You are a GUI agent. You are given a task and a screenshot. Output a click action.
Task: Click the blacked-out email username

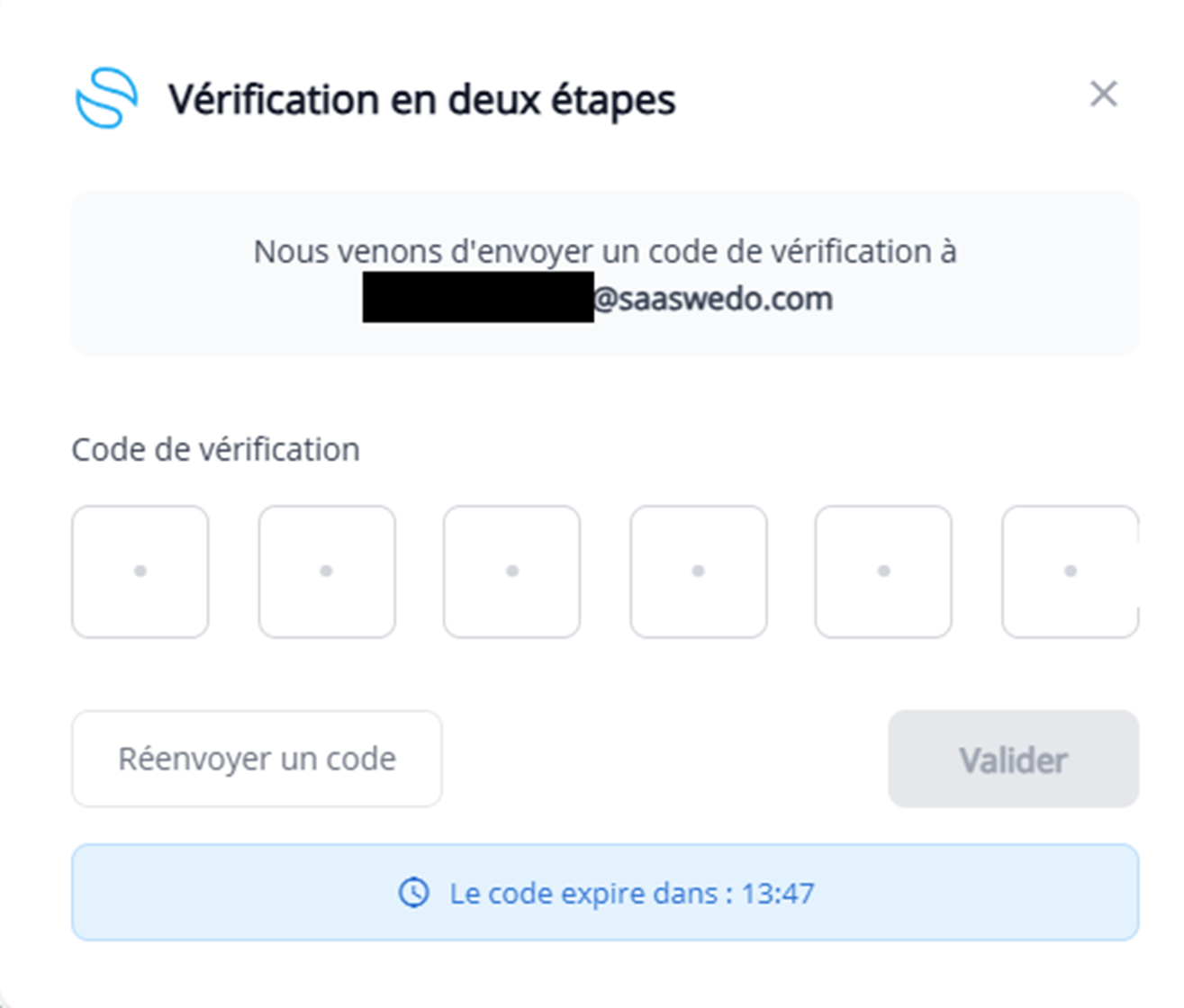pyautogui.click(x=478, y=298)
